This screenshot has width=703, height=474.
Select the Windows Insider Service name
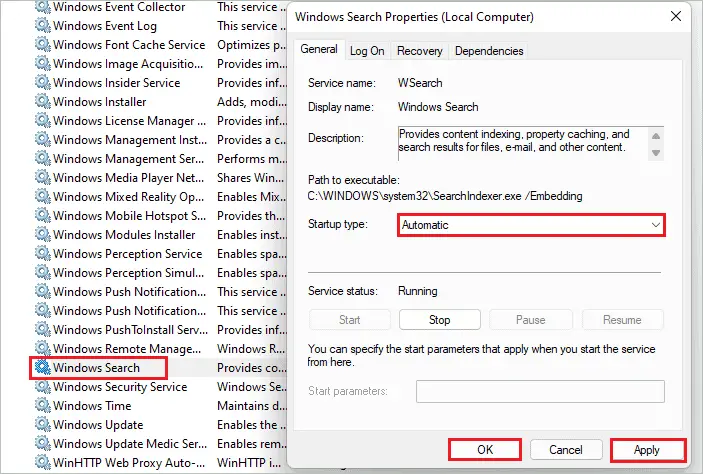pyautogui.click(x=117, y=83)
